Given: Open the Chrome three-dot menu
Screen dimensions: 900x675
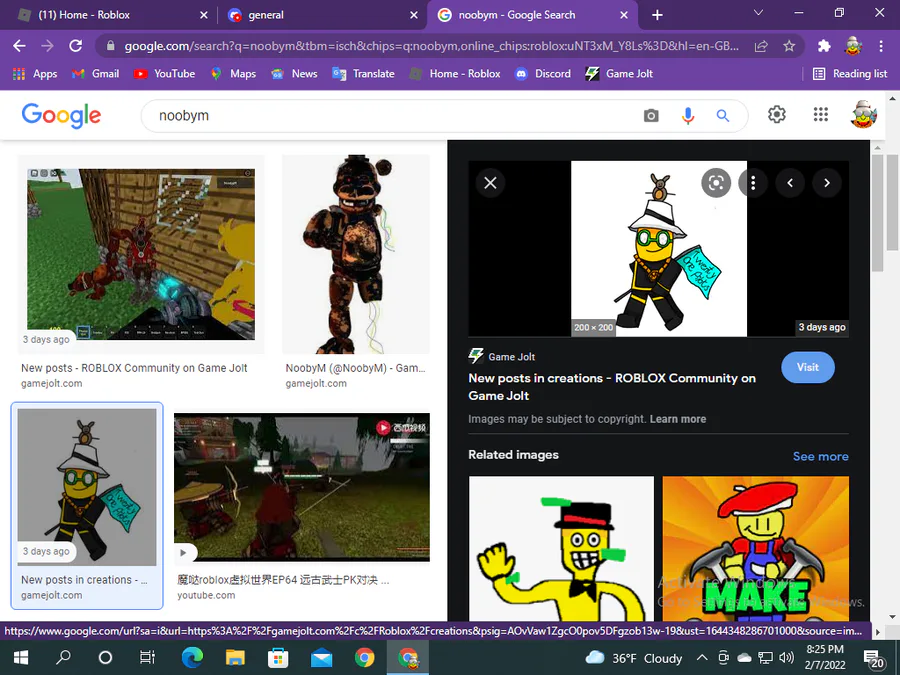Looking at the screenshot, I should [x=880, y=46].
